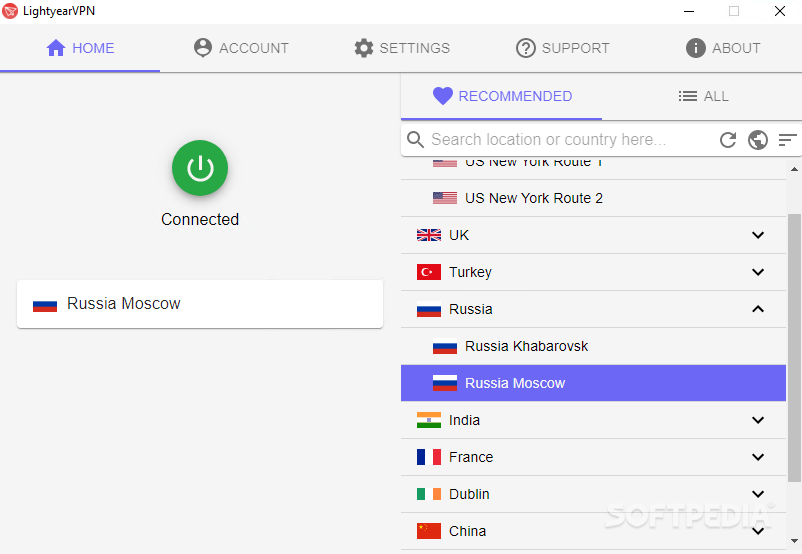Image resolution: width=802 pixels, height=554 pixels.
Task: Select Russia Khabarovsk server
Action: [593, 346]
